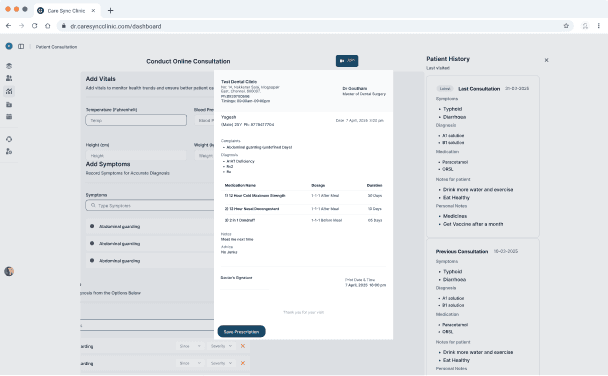
Task: Click the search icon in Symptoms field
Action: click(x=93, y=205)
